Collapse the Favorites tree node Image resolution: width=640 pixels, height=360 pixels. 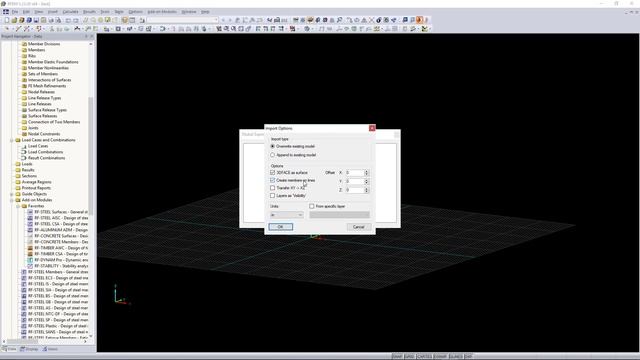click(x=18, y=206)
